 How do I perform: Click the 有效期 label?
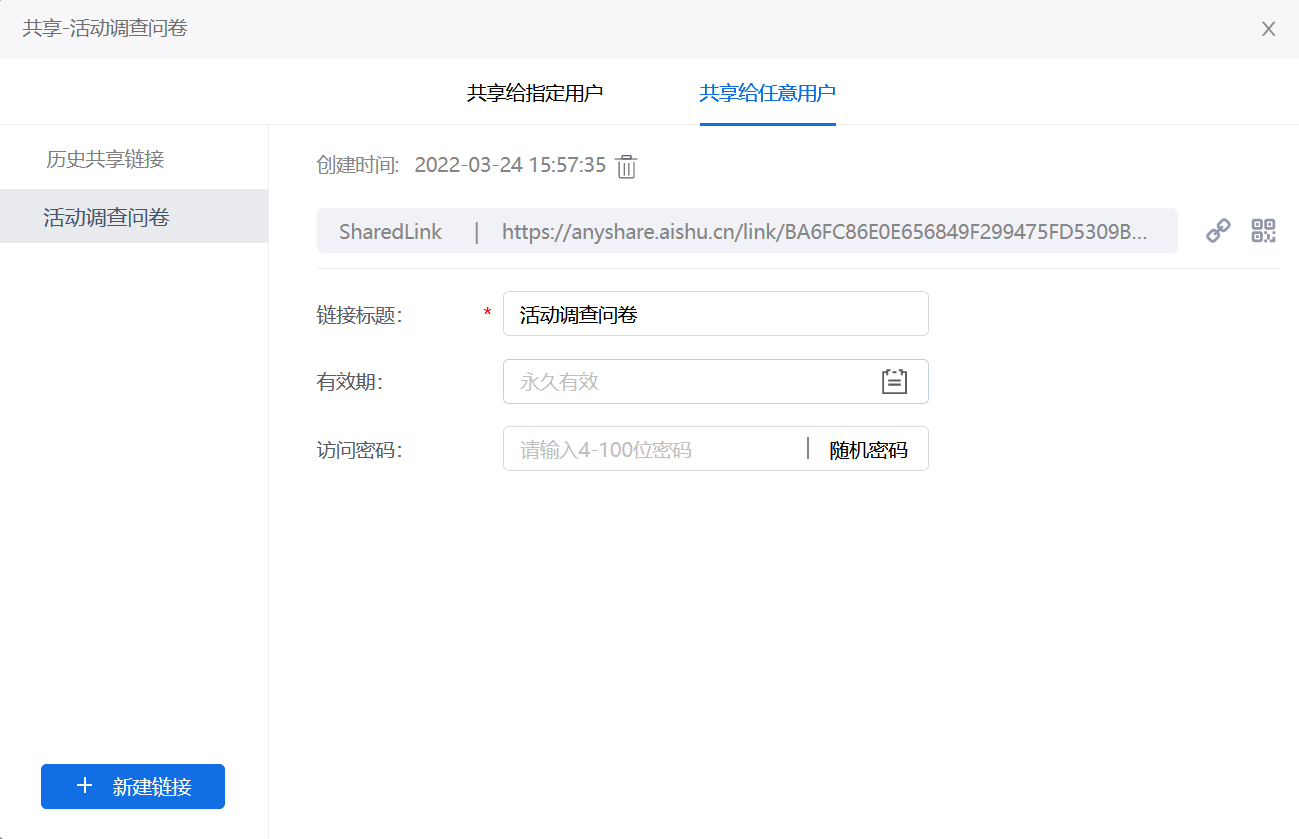point(350,382)
